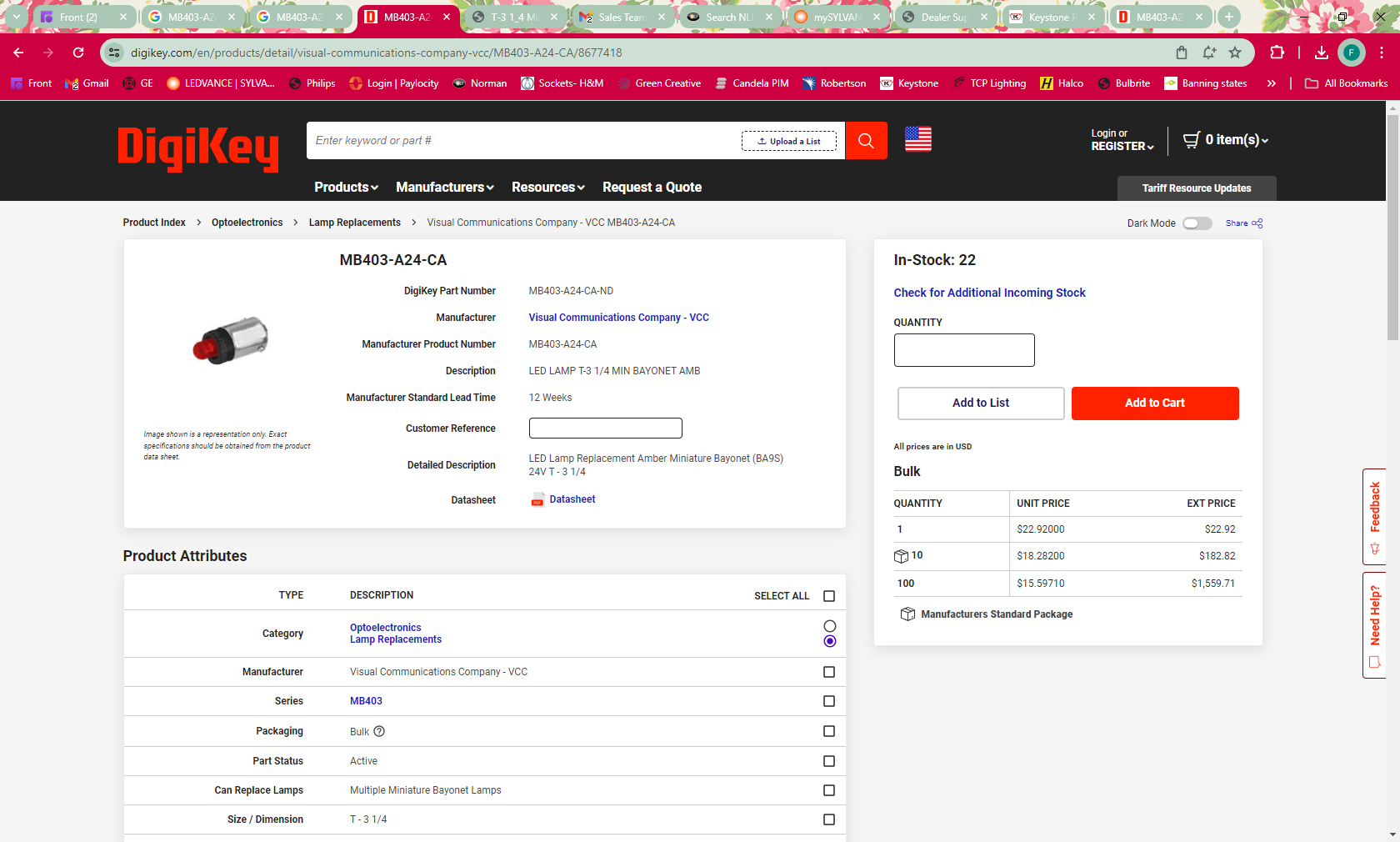
Task: Click the browser reload icon
Action: click(x=78, y=53)
